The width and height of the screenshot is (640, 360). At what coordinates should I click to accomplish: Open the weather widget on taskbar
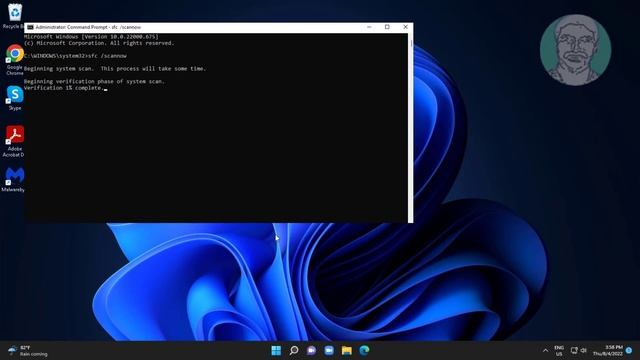tap(28, 351)
